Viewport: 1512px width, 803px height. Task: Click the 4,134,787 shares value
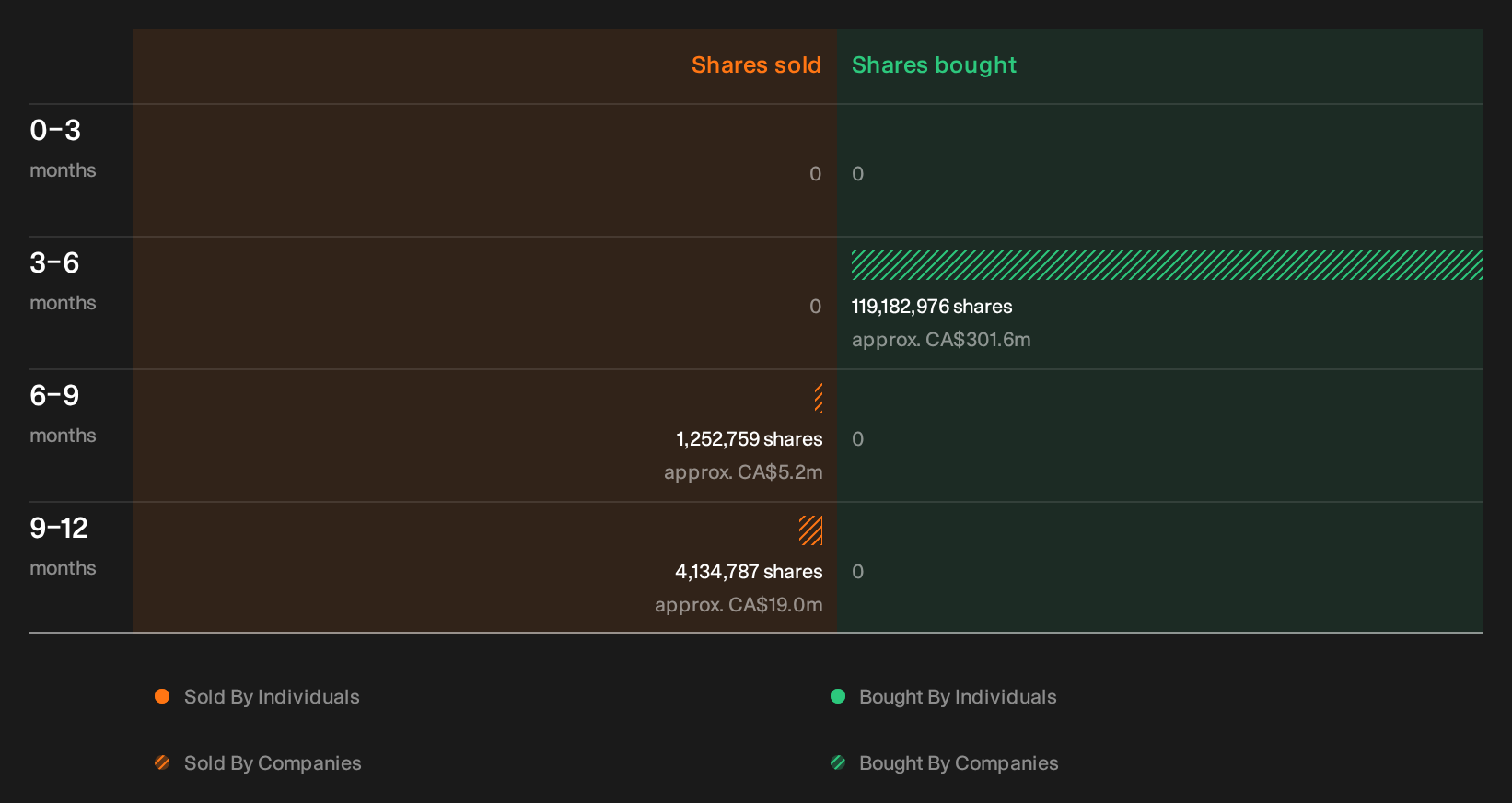point(749,572)
